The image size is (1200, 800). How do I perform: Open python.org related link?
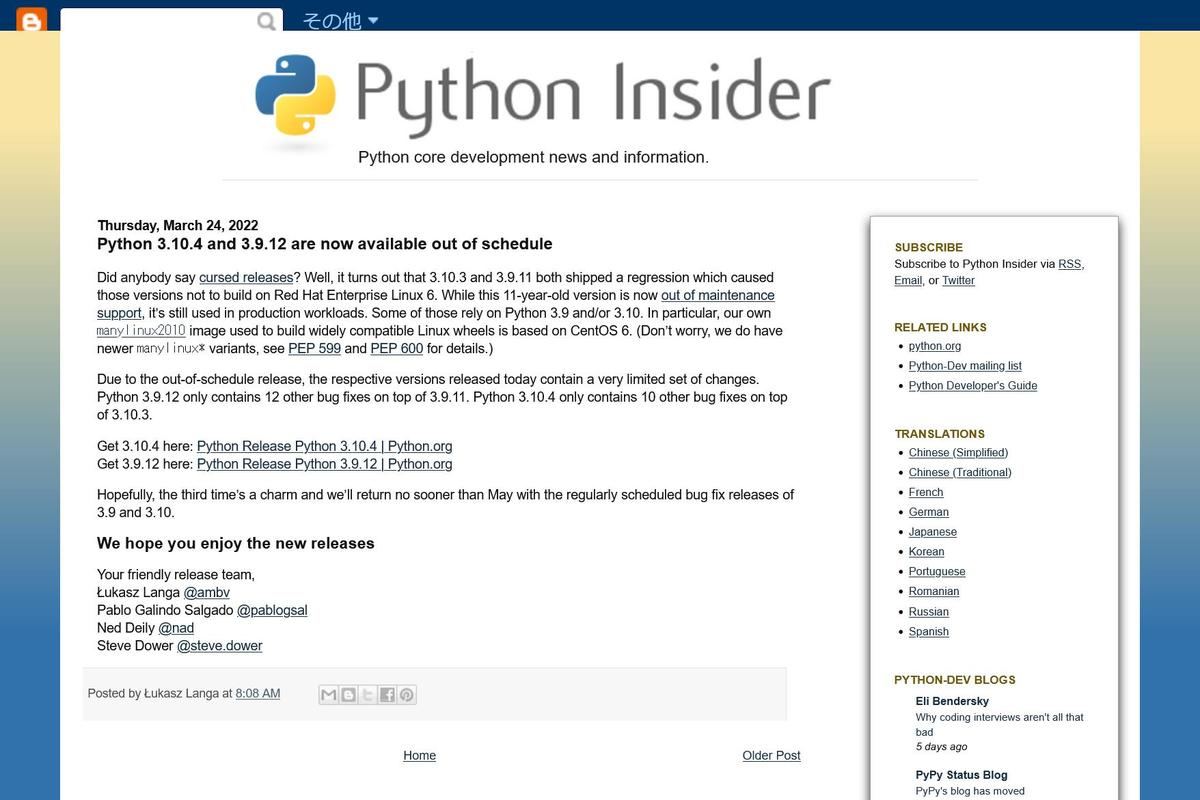coord(935,346)
